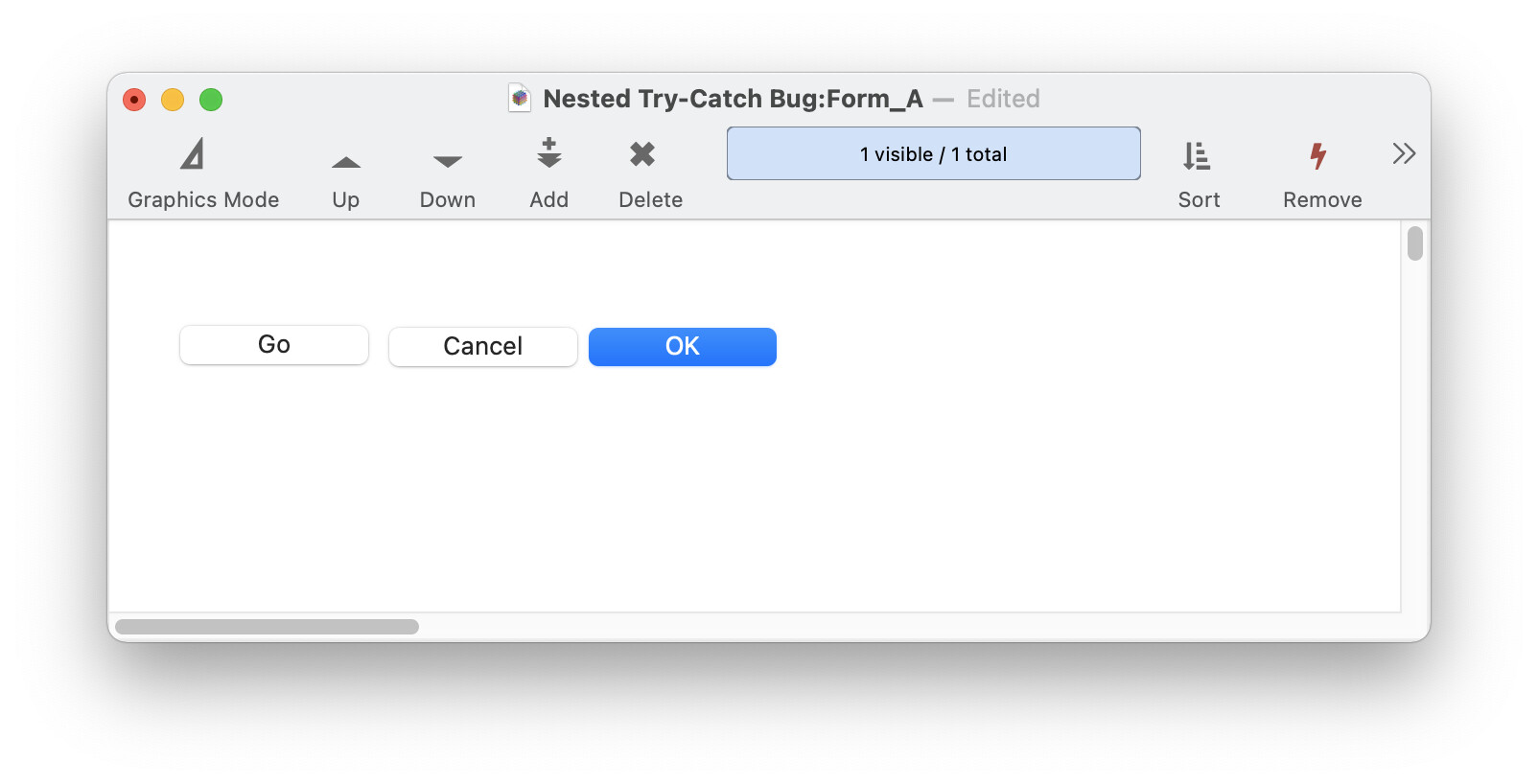Close the Form_A window with red button
1538x784 pixels.
[x=134, y=100]
